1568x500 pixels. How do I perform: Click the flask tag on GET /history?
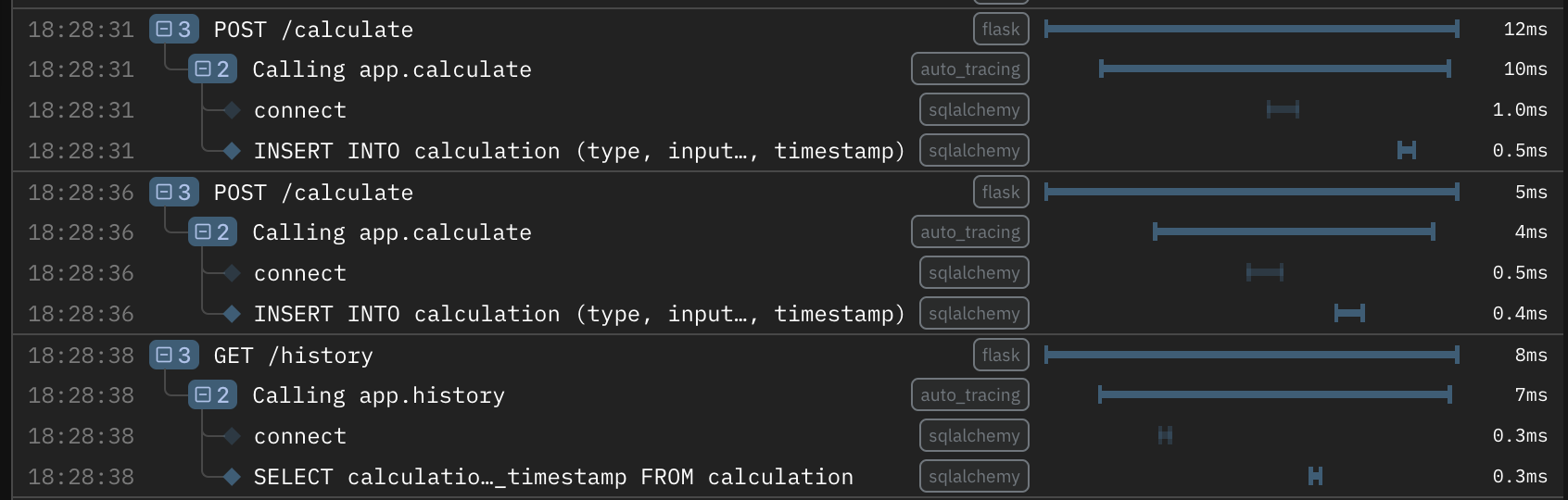tap(1001, 356)
